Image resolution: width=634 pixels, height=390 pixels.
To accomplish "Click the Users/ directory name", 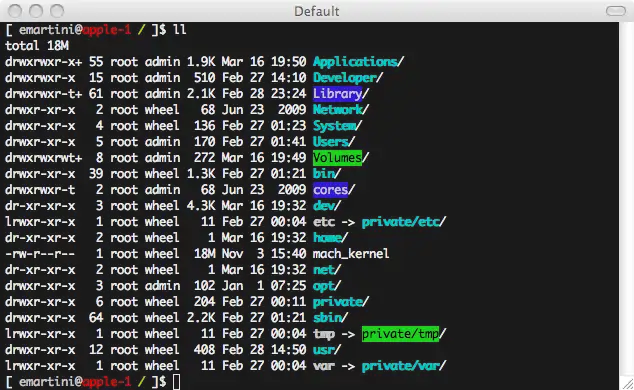I will point(334,142).
